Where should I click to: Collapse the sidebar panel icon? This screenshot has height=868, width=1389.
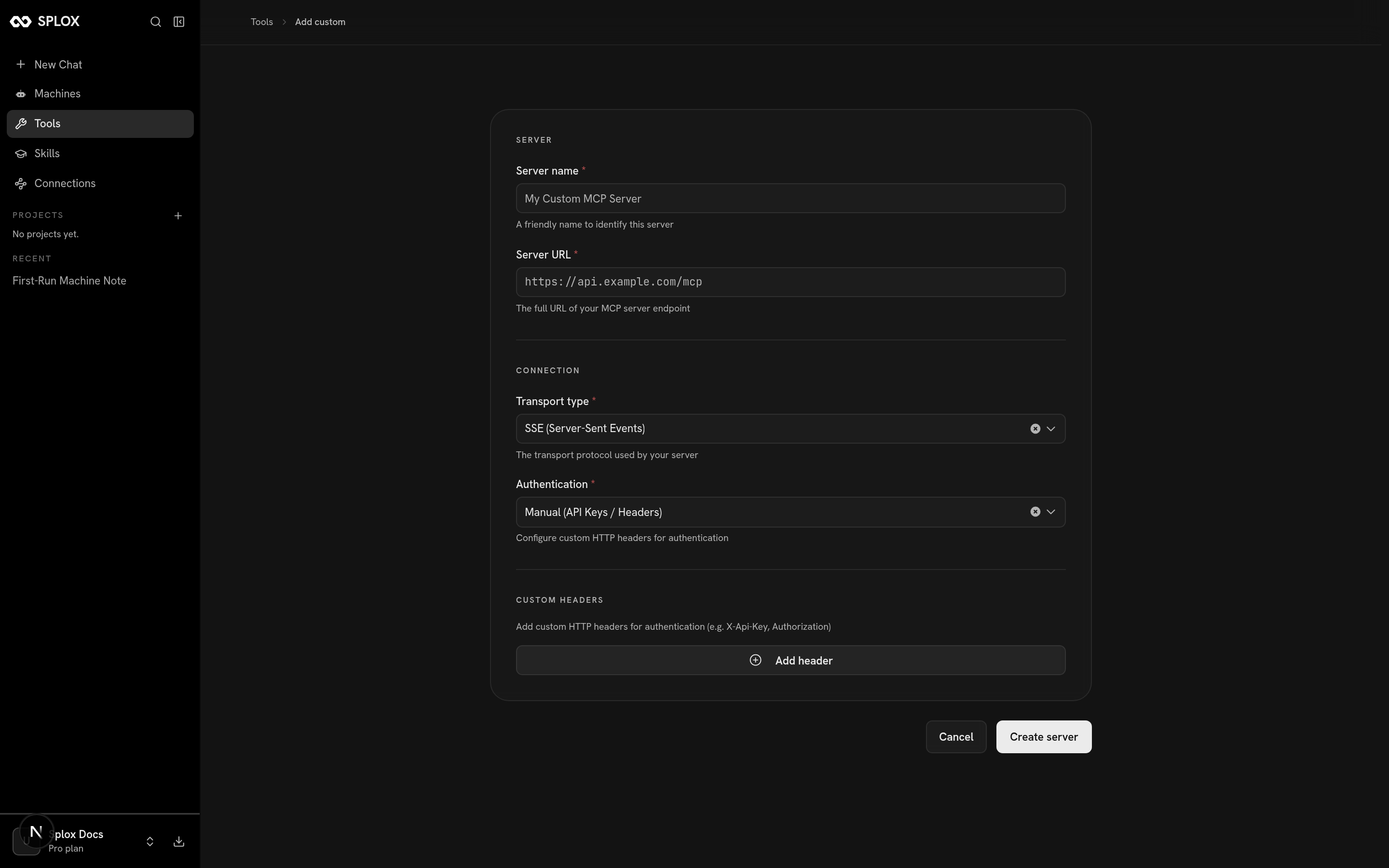(179, 22)
